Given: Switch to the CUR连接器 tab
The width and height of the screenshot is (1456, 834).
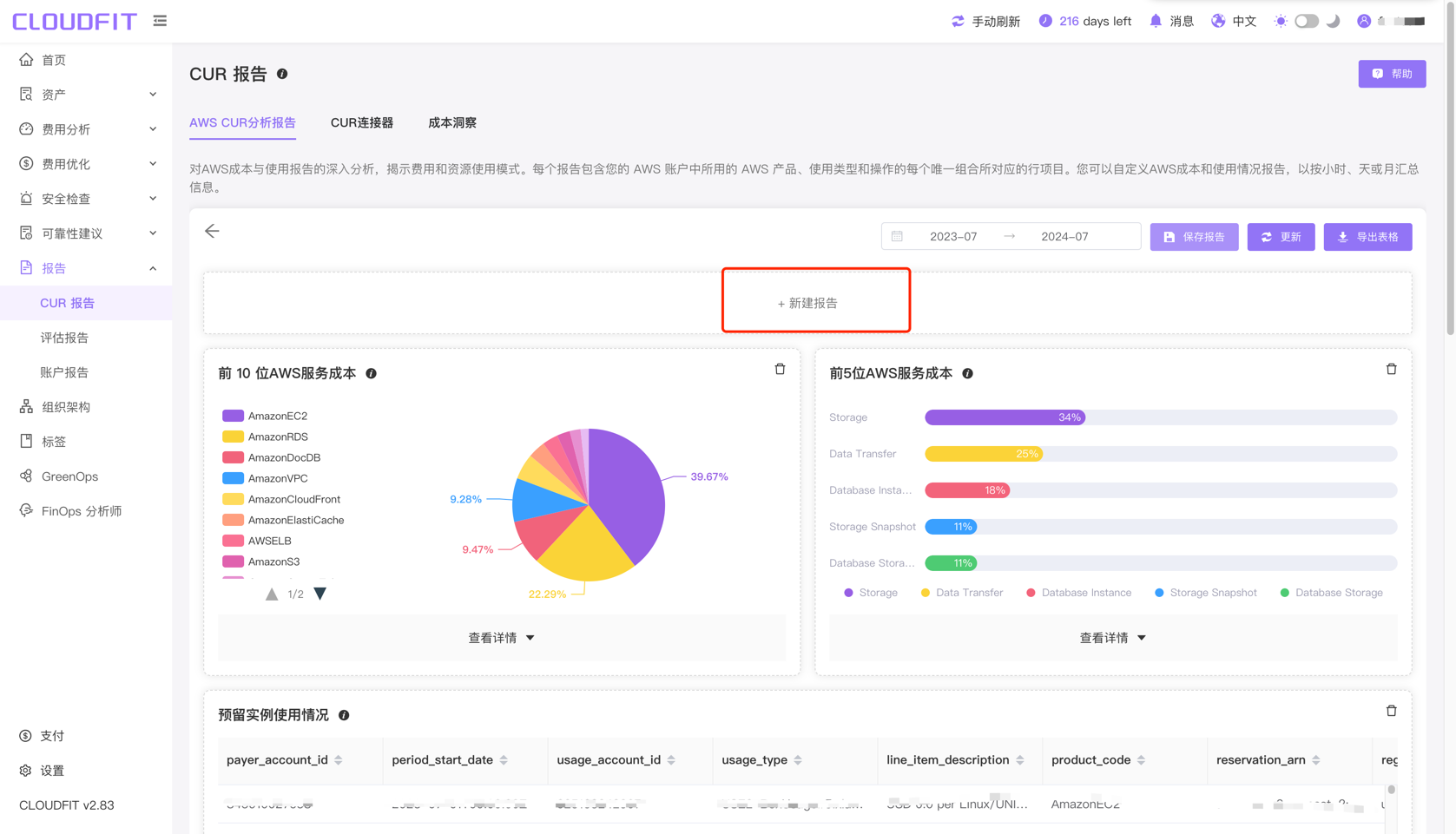Looking at the screenshot, I should point(362,122).
